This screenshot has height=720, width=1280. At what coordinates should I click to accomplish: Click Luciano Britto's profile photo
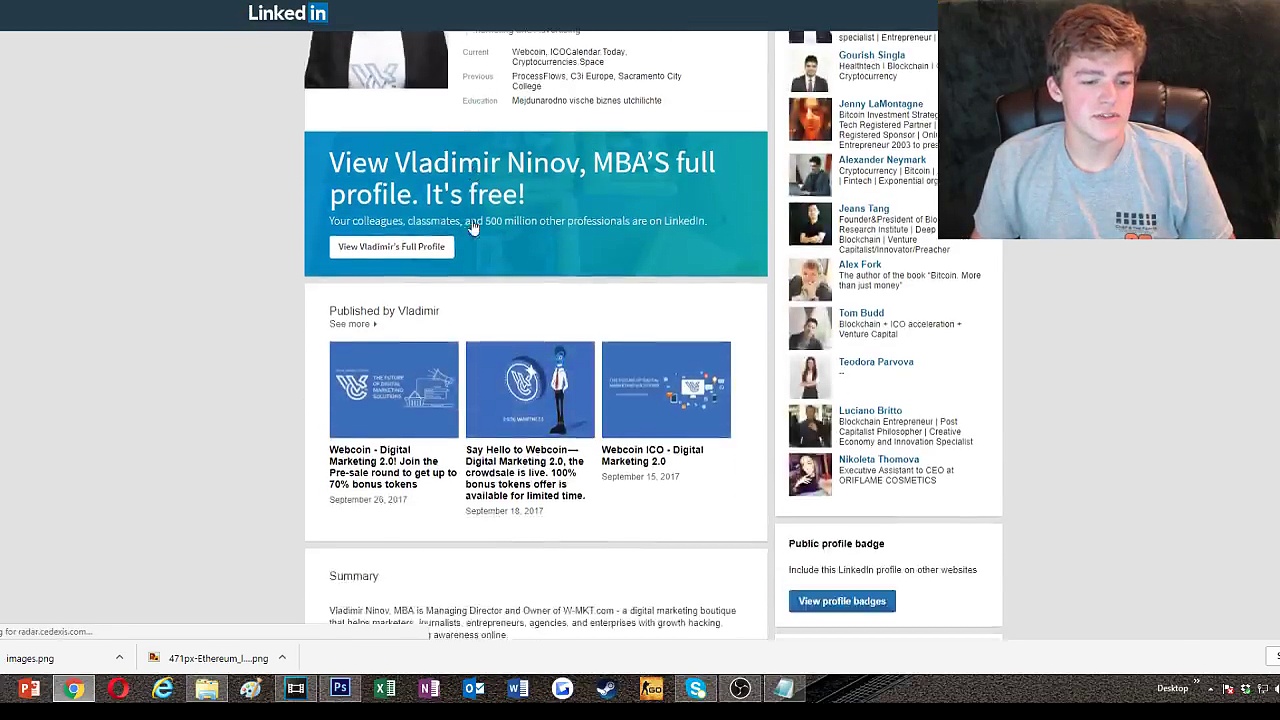click(x=810, y=426)
